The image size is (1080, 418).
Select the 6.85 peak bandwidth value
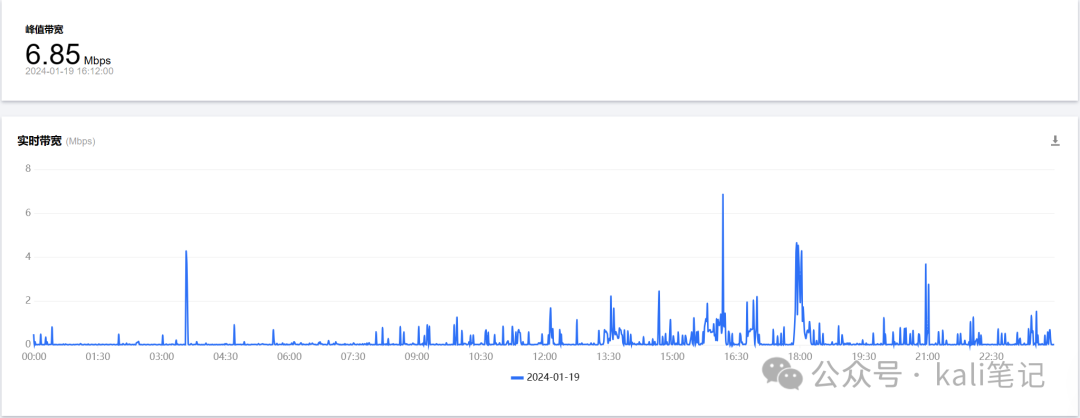tap(53, 54)
